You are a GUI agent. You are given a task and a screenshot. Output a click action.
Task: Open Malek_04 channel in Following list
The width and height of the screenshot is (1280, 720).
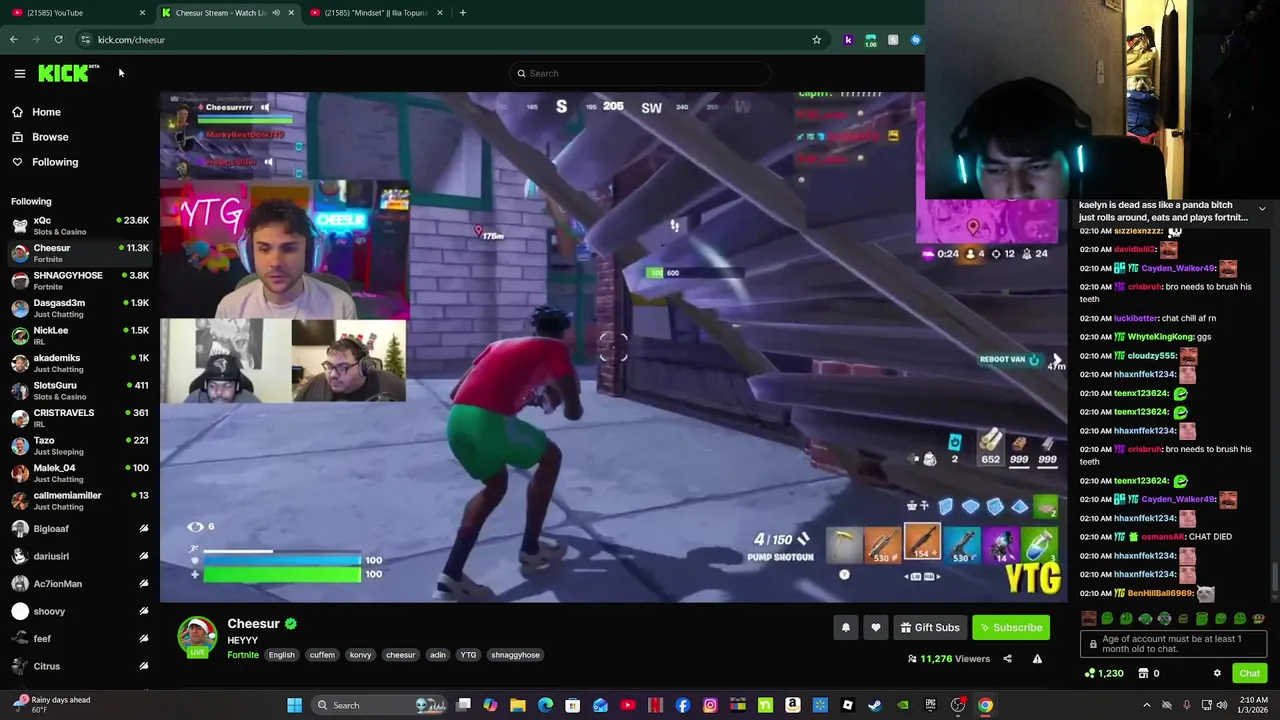[x=80, y=473]
